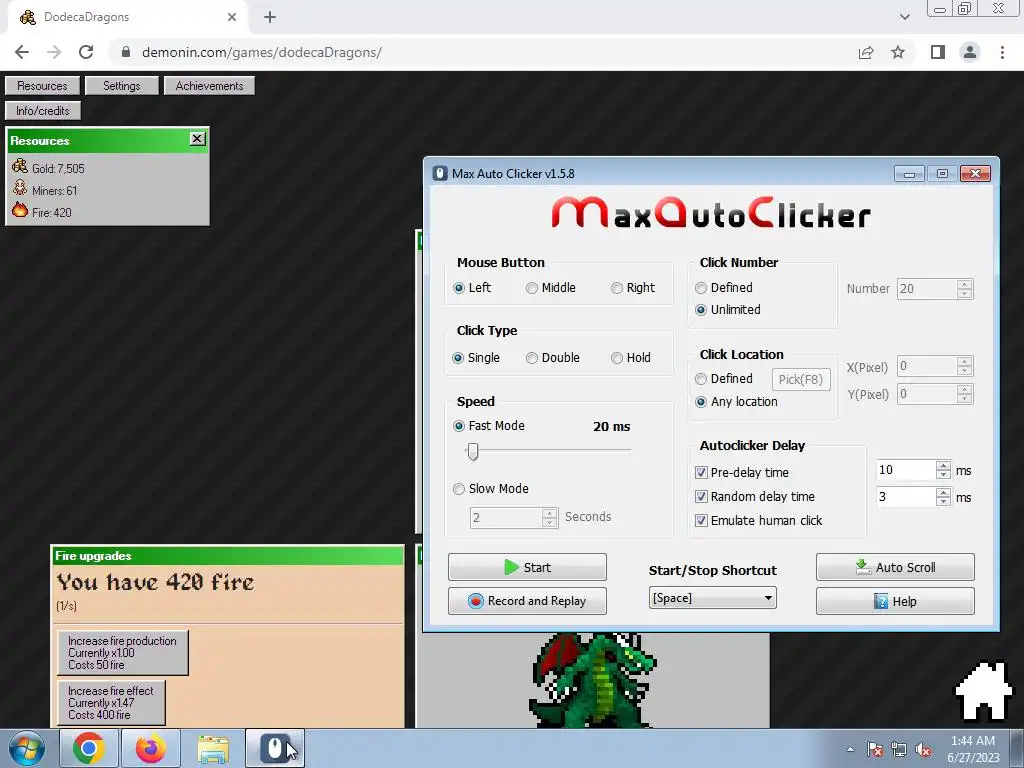Open the game Settings menu
The height and width of the screenshot is (768, 1024).
[x=121, y=86]
